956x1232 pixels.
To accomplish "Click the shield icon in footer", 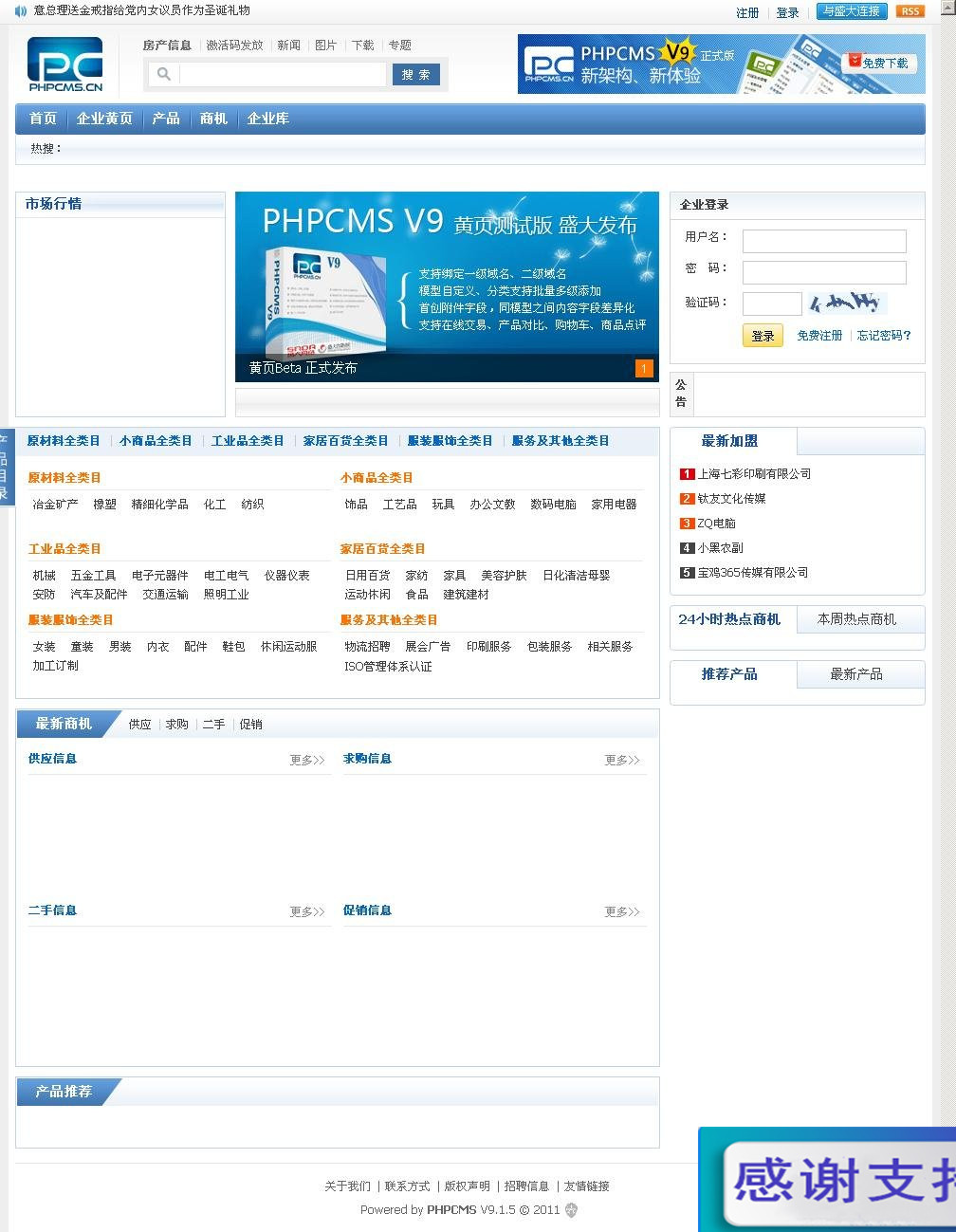I will (x=571, y=1210).
